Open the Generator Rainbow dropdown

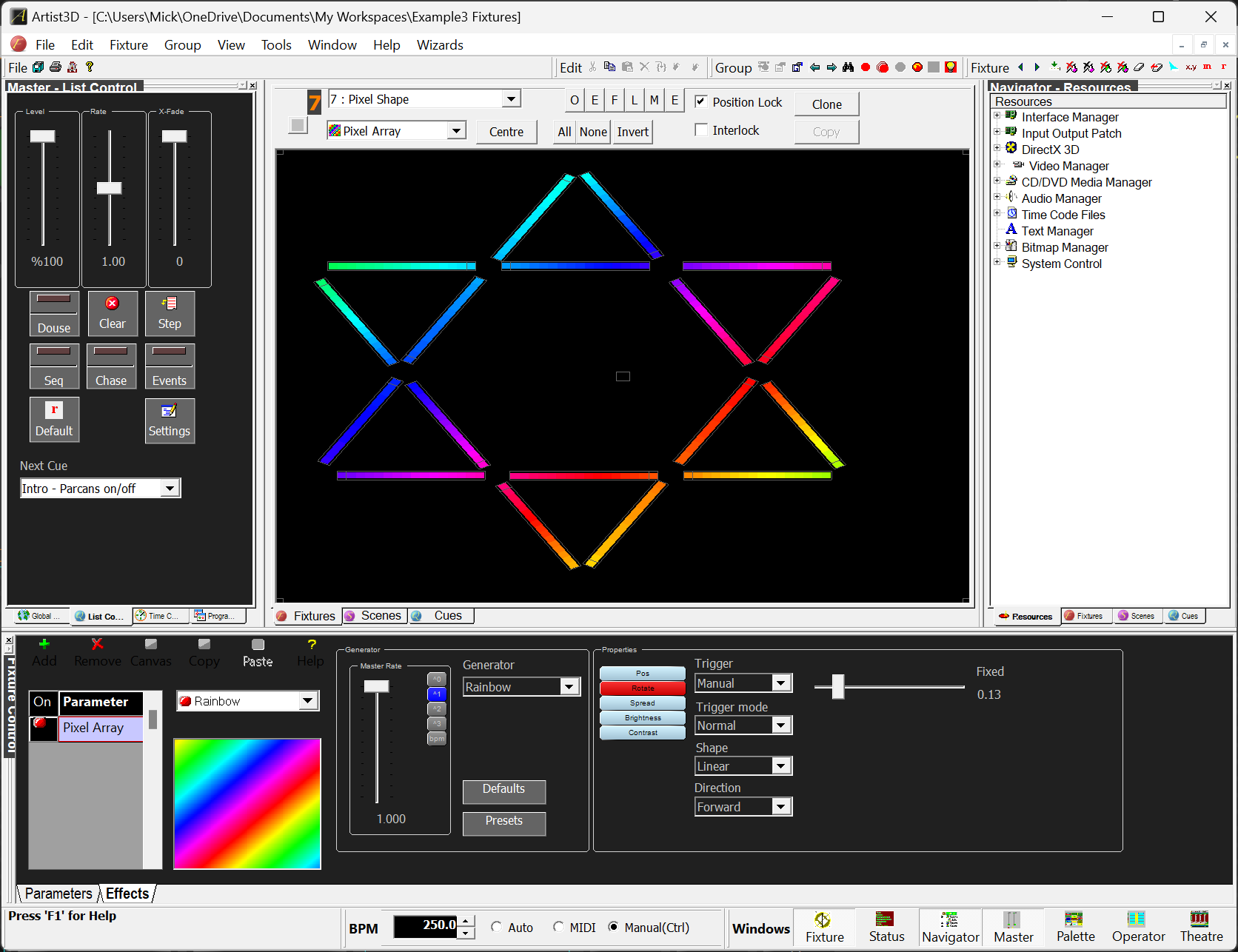pos(568,687)
